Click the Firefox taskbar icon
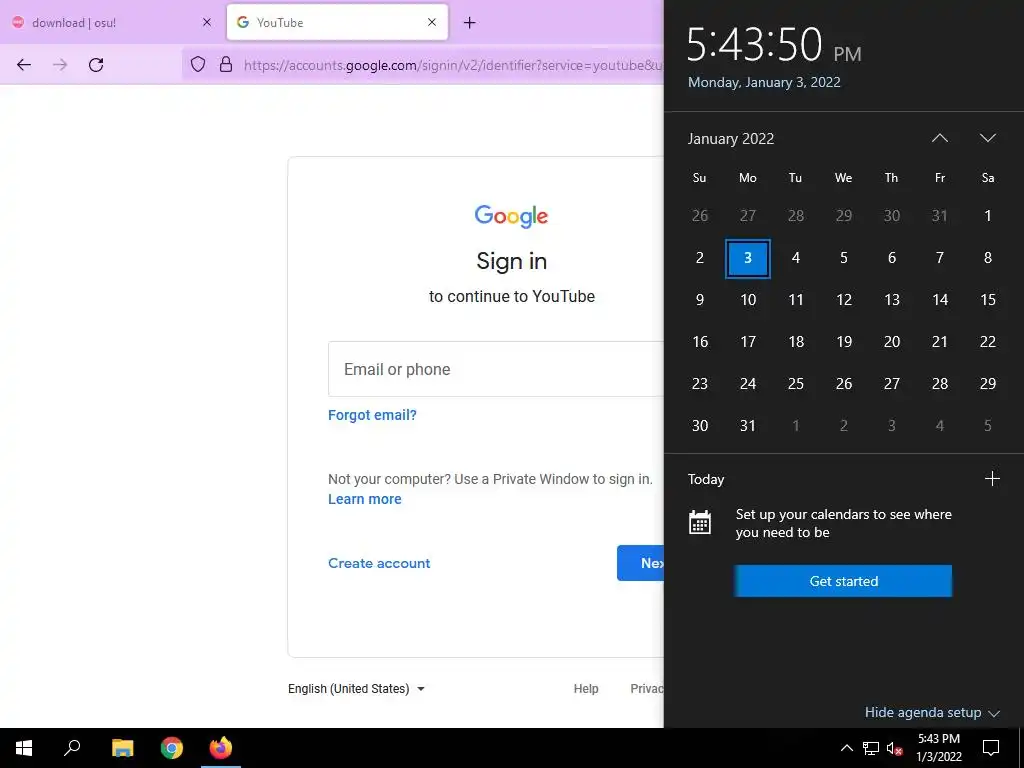1024x768 pixels. 221,748
